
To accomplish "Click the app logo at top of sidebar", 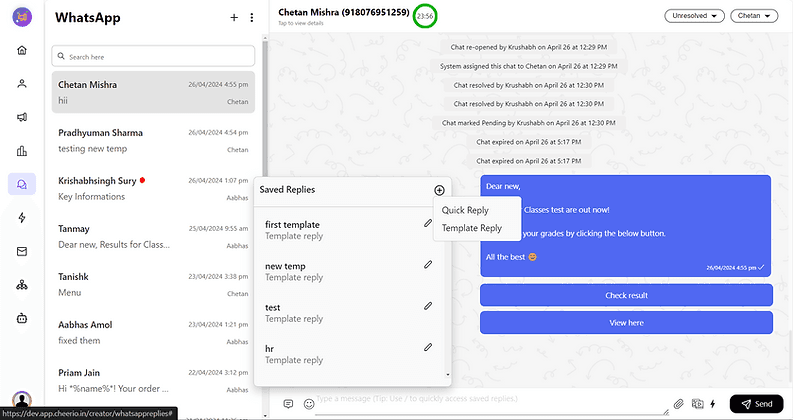I will tap(22, 17).
